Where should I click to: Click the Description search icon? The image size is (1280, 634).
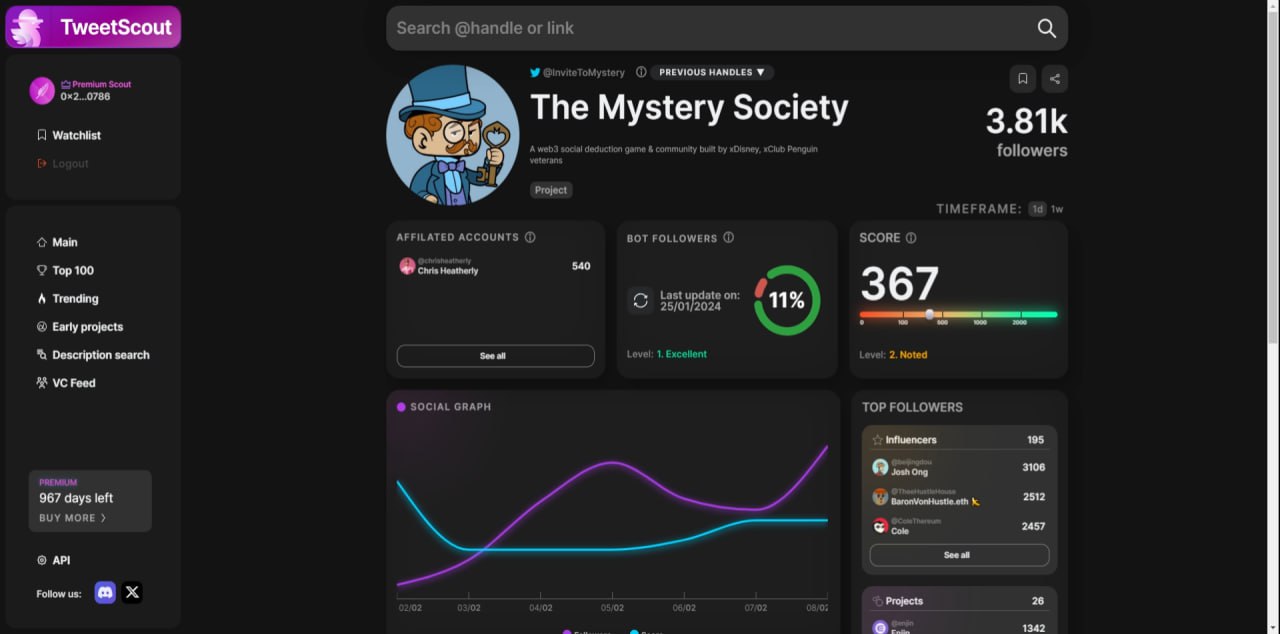coord(42,354)
